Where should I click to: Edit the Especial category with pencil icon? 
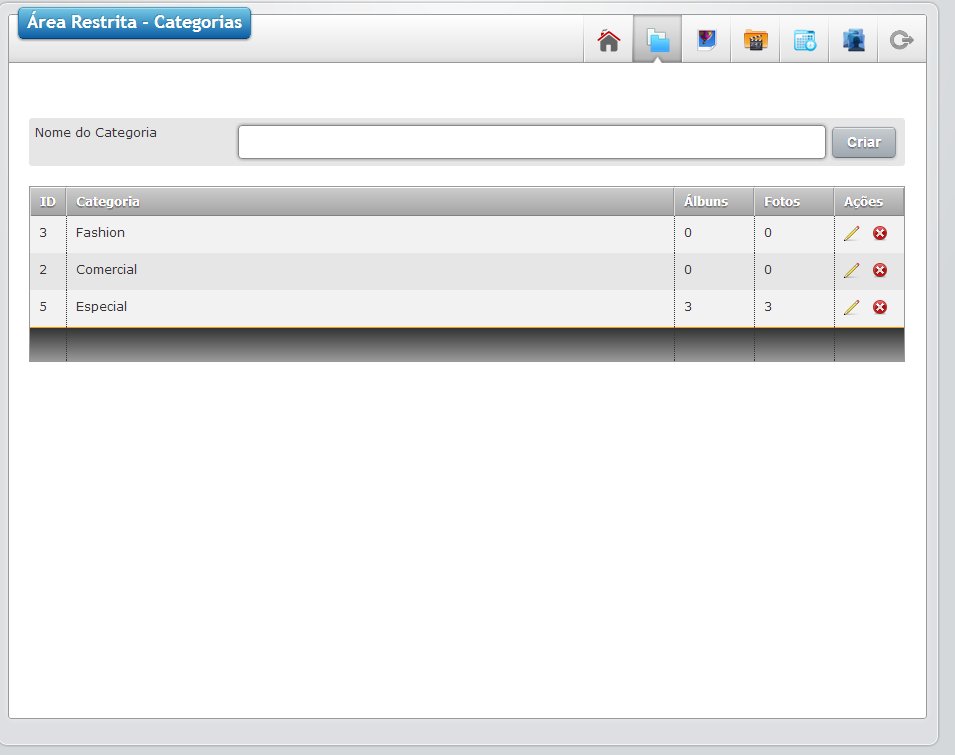click(851, 307)
